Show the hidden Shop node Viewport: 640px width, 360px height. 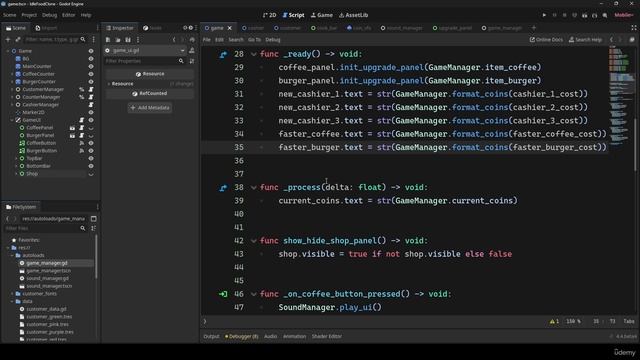[91, 174]
